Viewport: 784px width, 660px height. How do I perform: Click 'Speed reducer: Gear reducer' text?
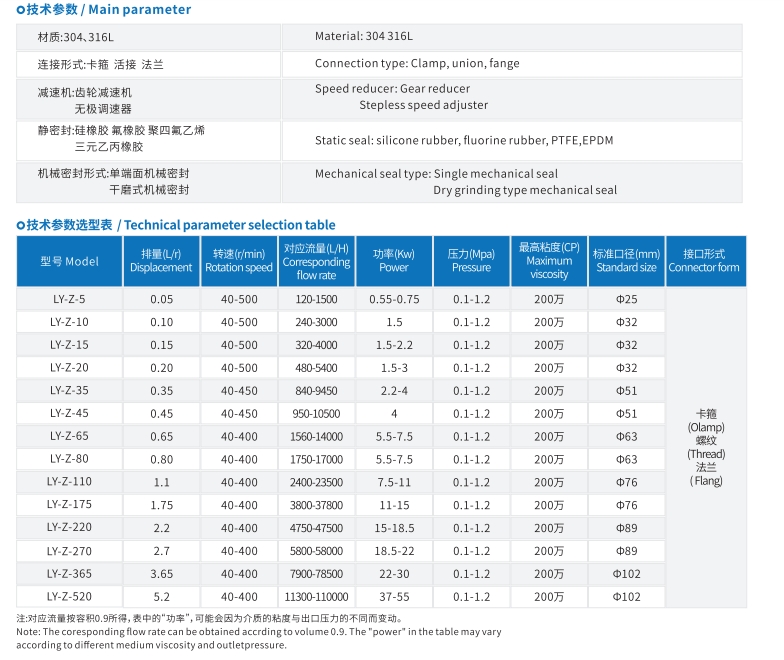392,88
